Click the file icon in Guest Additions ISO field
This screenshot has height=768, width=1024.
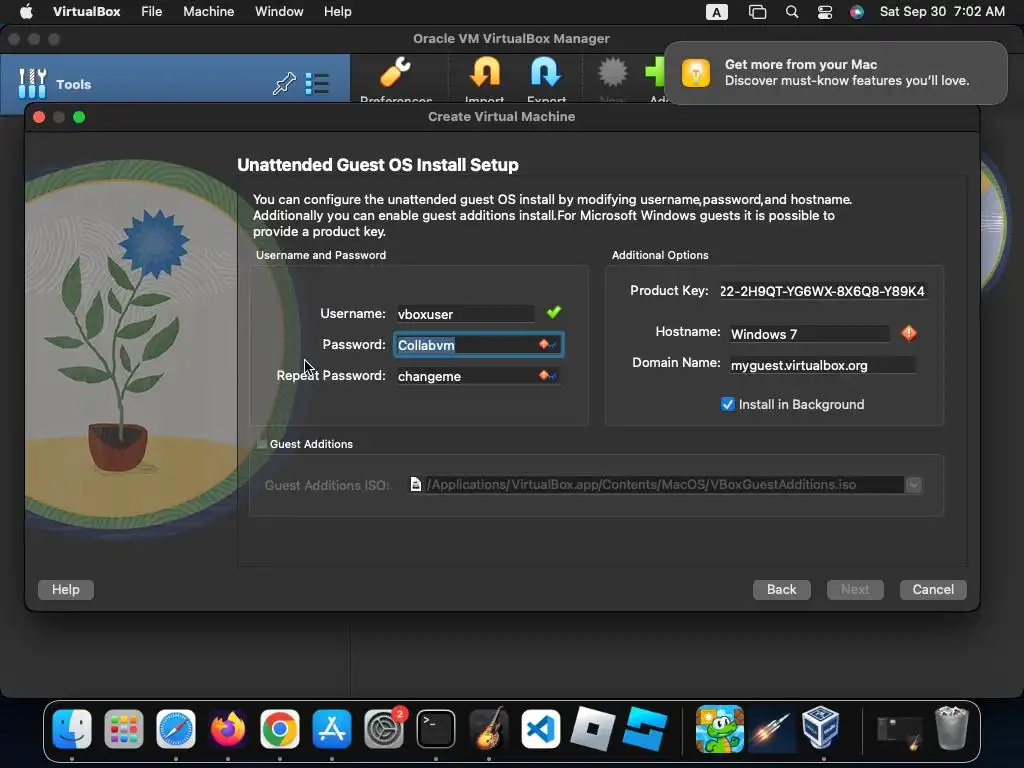(x=415, y=484)
